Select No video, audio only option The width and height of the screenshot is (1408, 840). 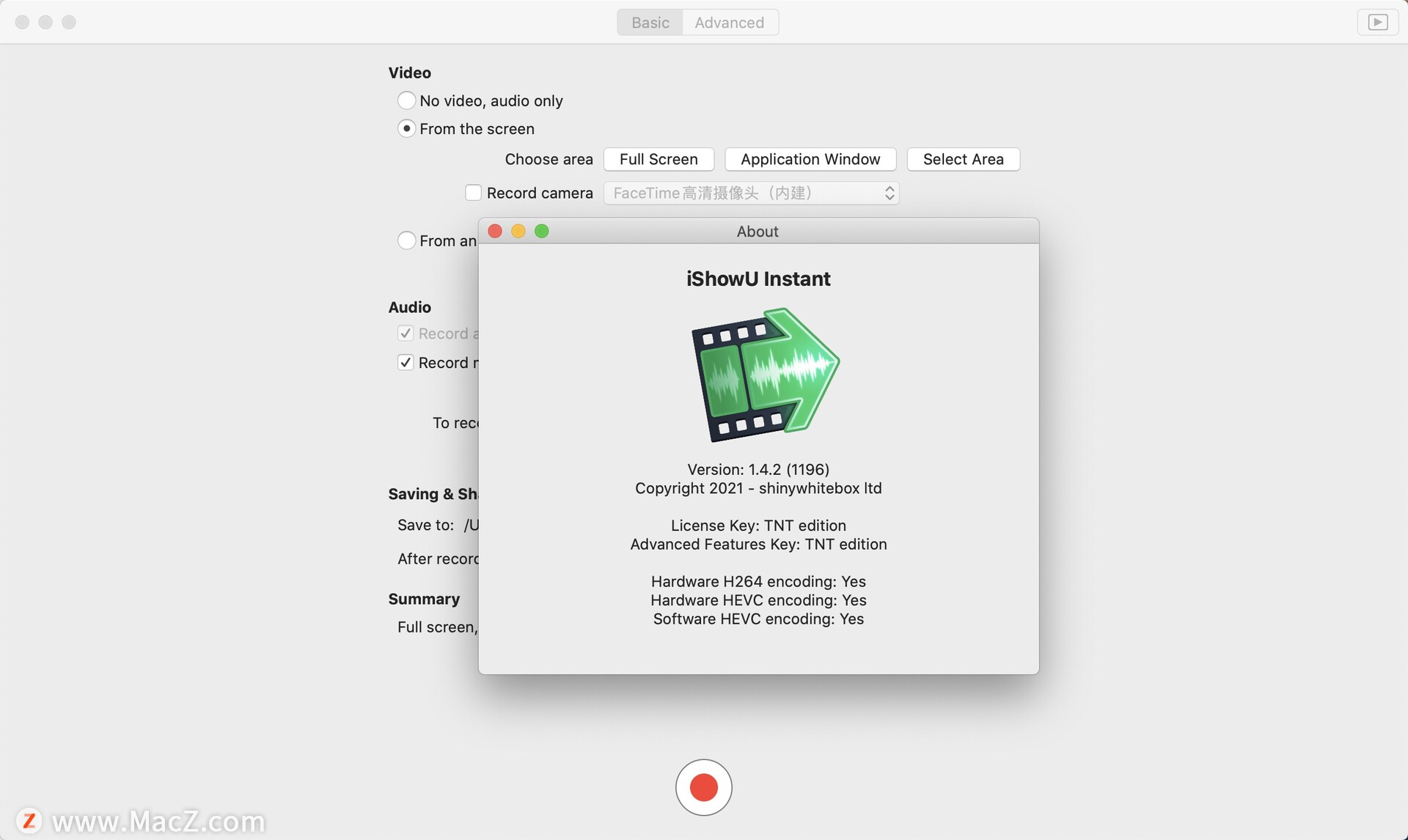[406, 100]
